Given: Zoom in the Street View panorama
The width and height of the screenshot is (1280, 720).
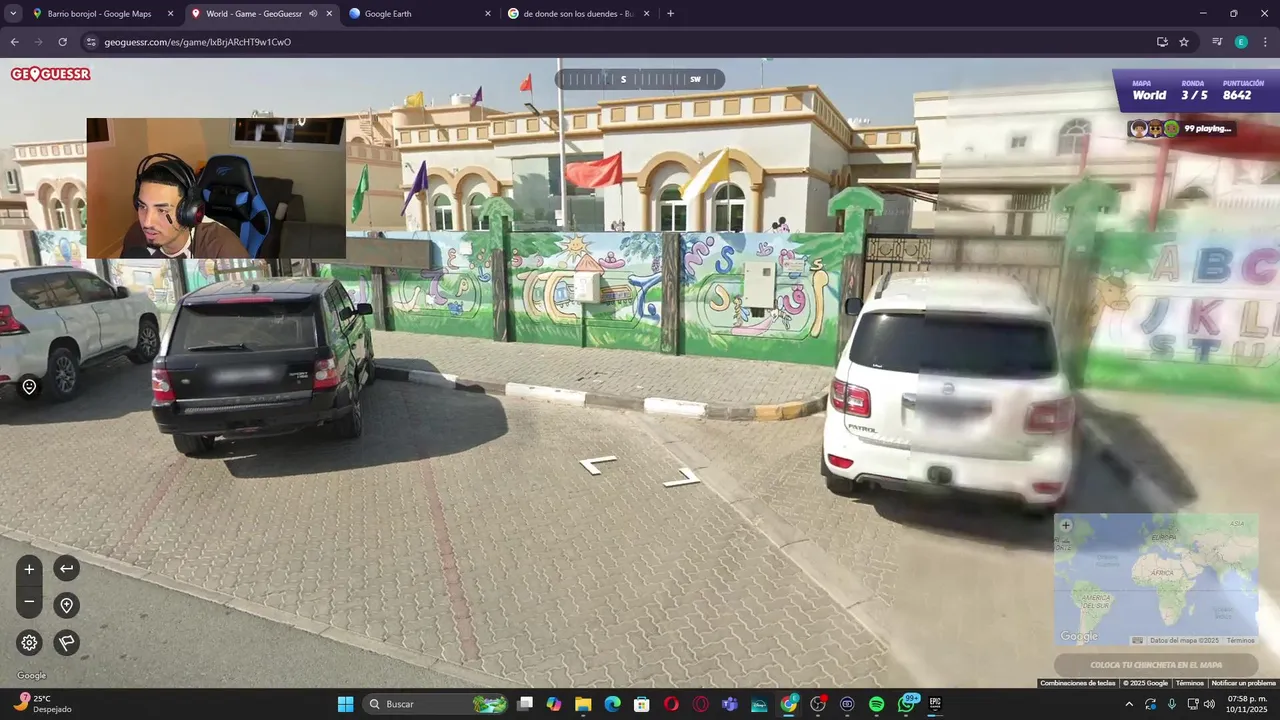Looking at the screenshot, I should pyautogui.click(x=29, y=569).
